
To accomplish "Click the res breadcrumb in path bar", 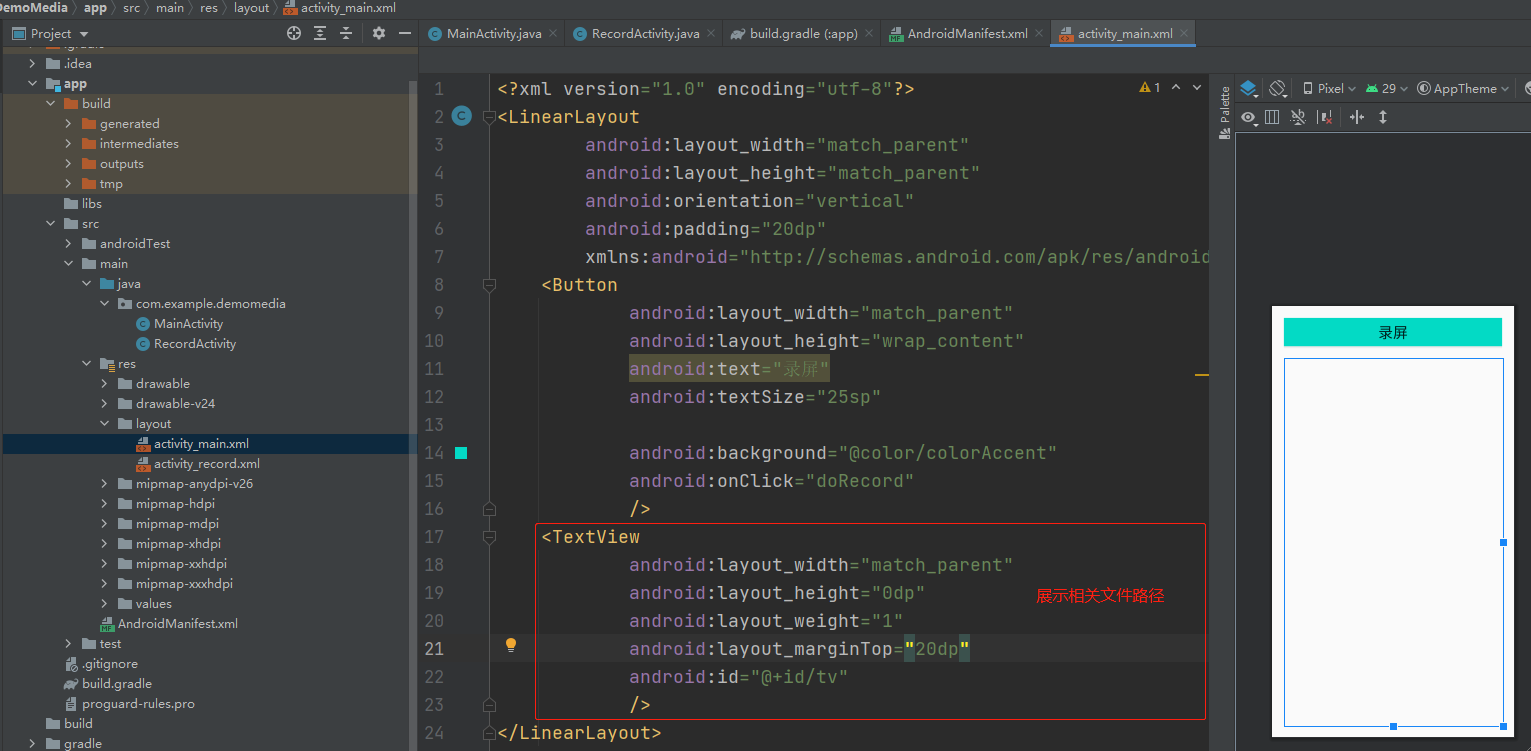I will pyautogui.click(x=210, y=8).
